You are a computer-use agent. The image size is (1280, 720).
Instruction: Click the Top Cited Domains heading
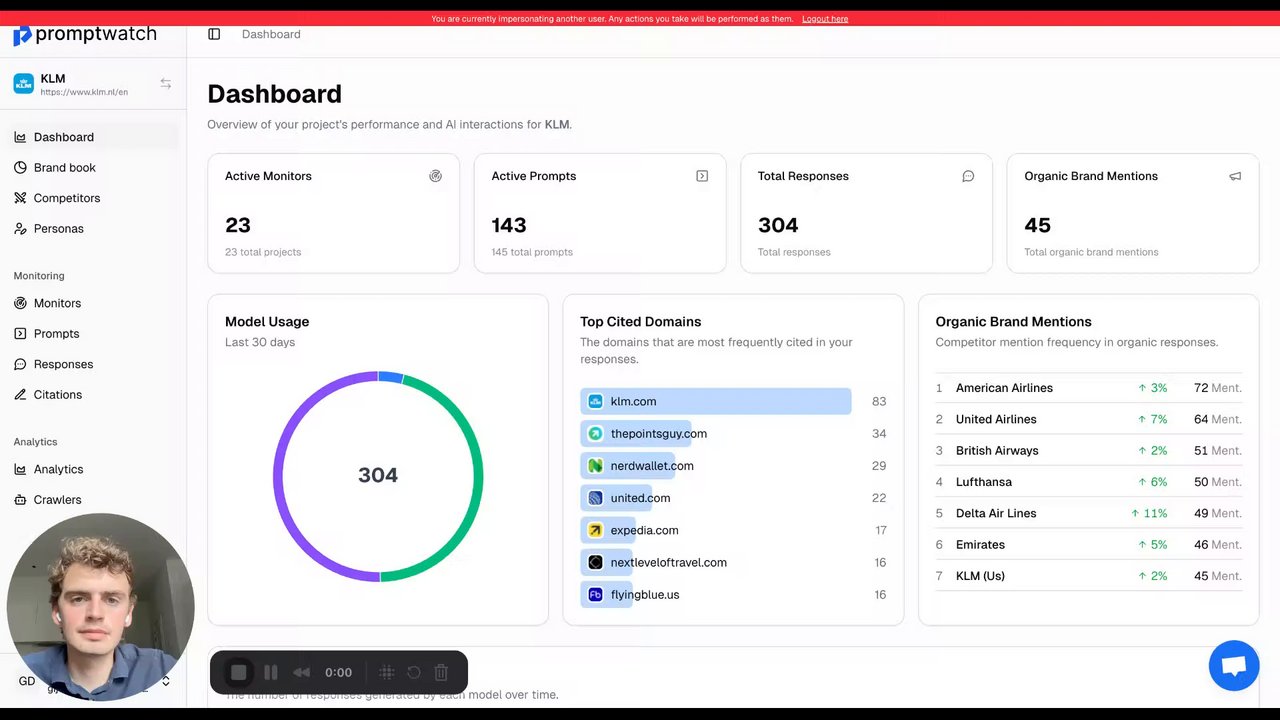point(640,322)
